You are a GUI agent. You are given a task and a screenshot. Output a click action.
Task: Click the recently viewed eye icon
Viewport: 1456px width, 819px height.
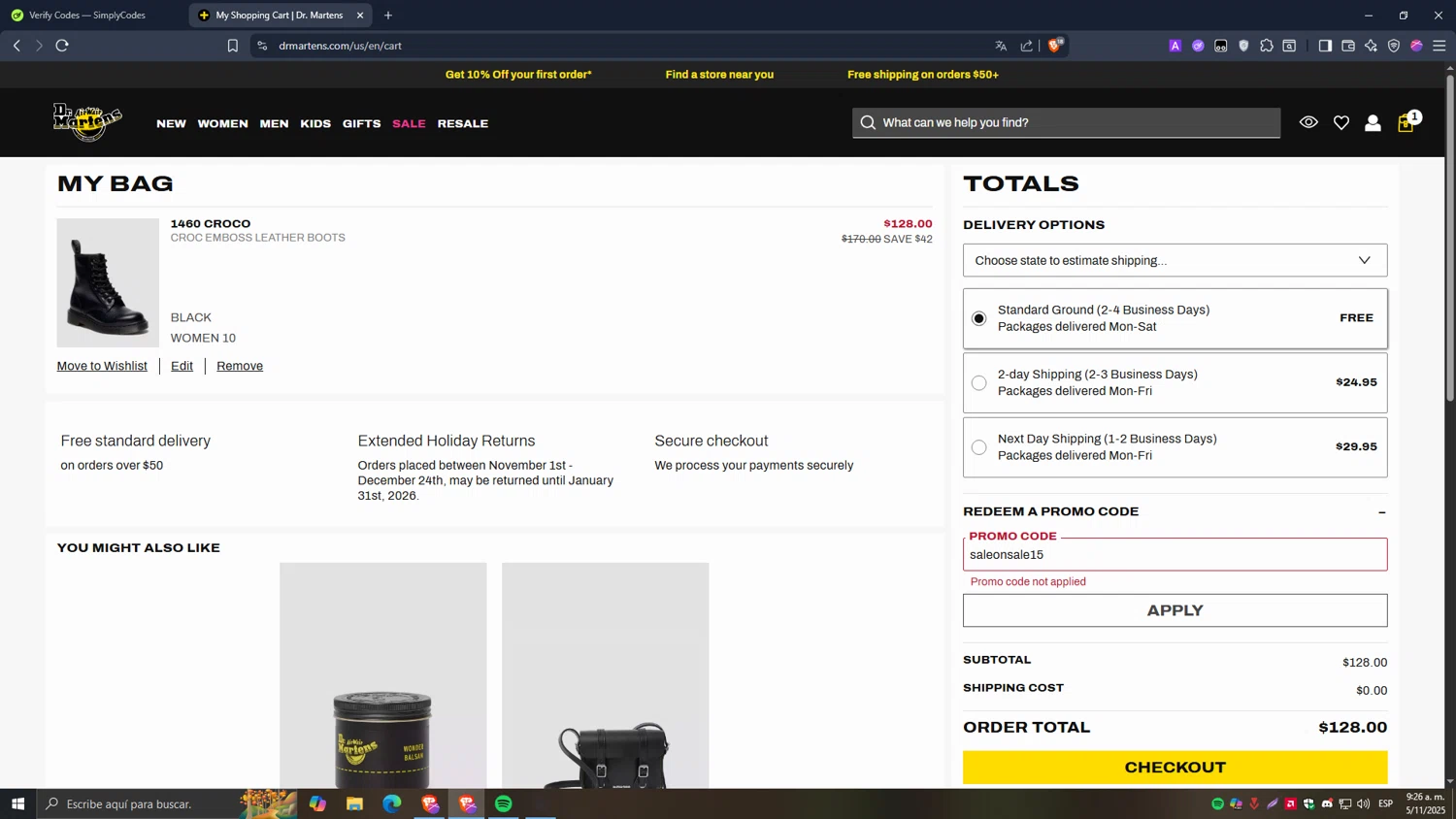[x=1308, y=122]
